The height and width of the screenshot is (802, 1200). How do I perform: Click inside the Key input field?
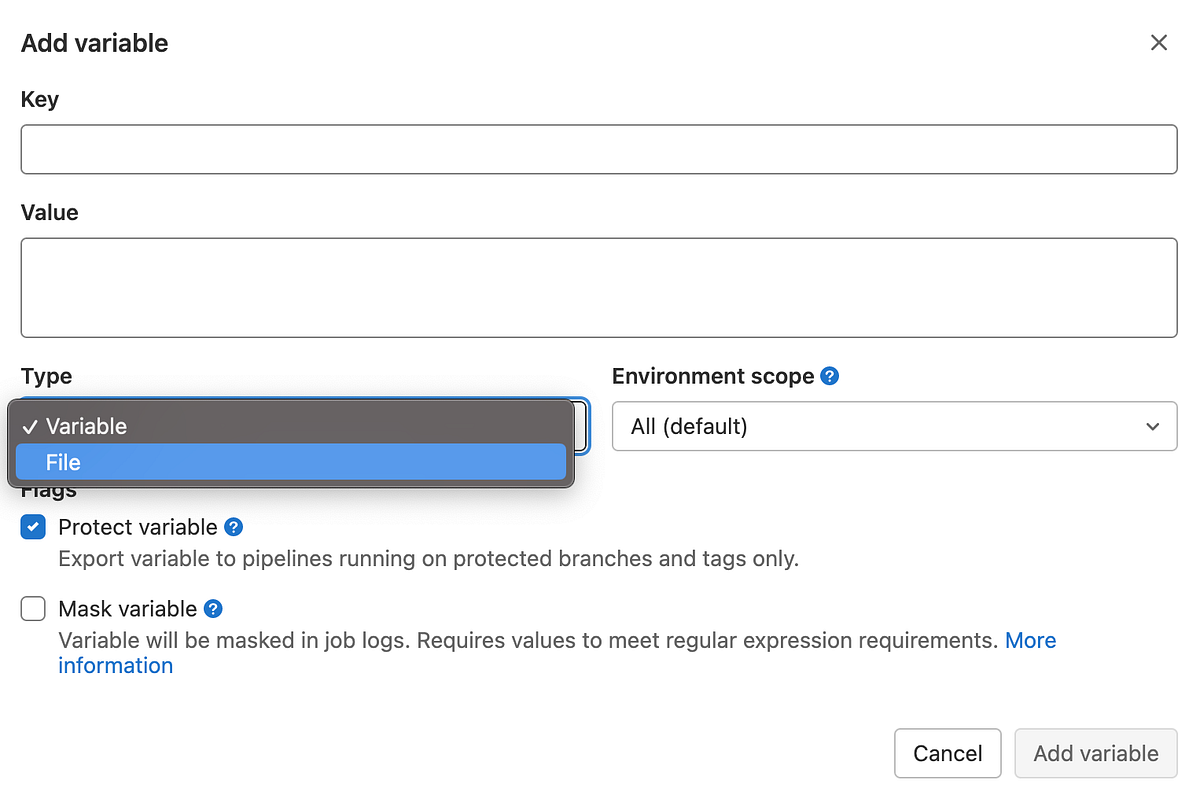[598, 149]
